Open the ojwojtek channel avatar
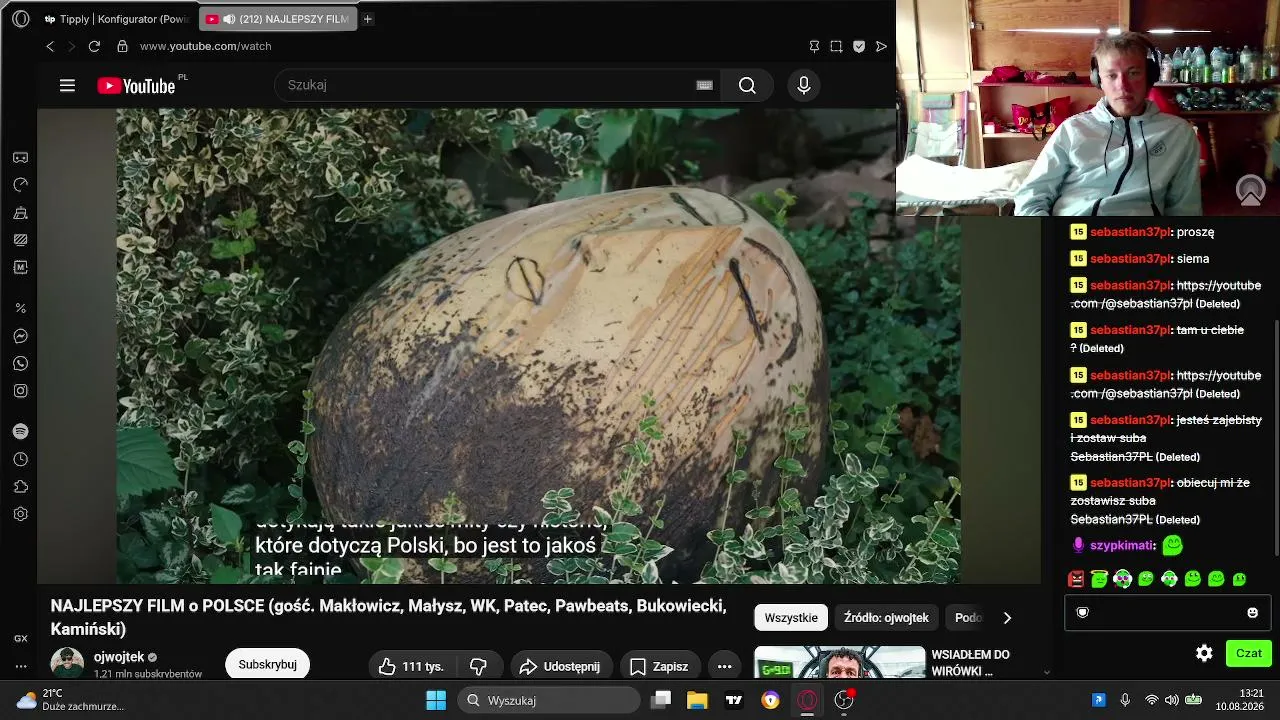 coord(67,664)
